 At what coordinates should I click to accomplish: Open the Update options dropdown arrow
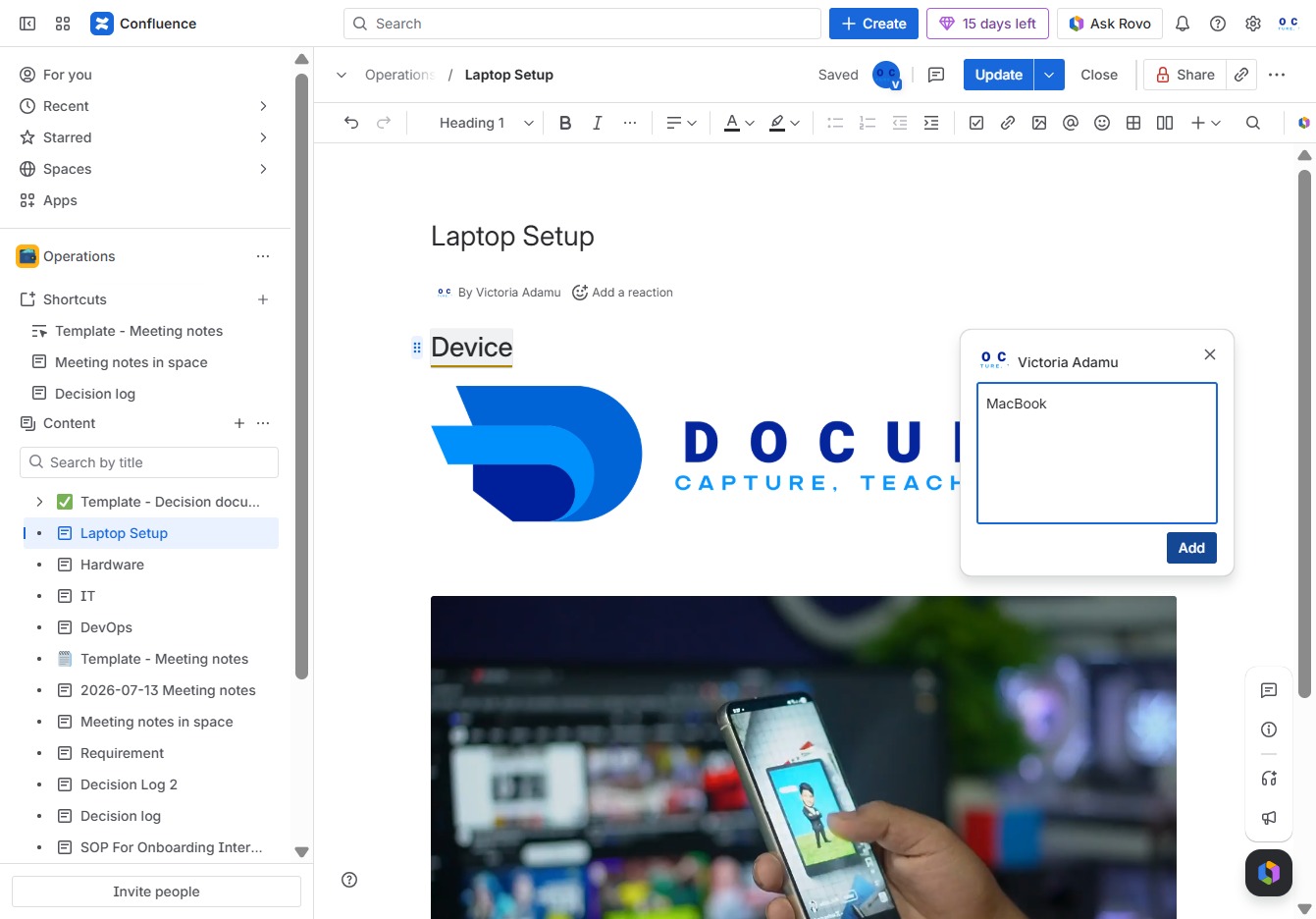(1049, 75)
